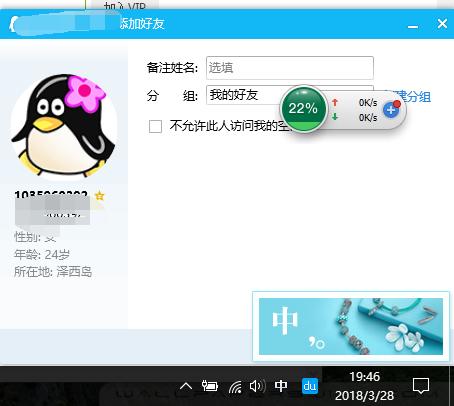Click the green download arrow on speed widget
The width and height of the screenshot is (454, 406).
pyautogui.click(x=335, y=117)
